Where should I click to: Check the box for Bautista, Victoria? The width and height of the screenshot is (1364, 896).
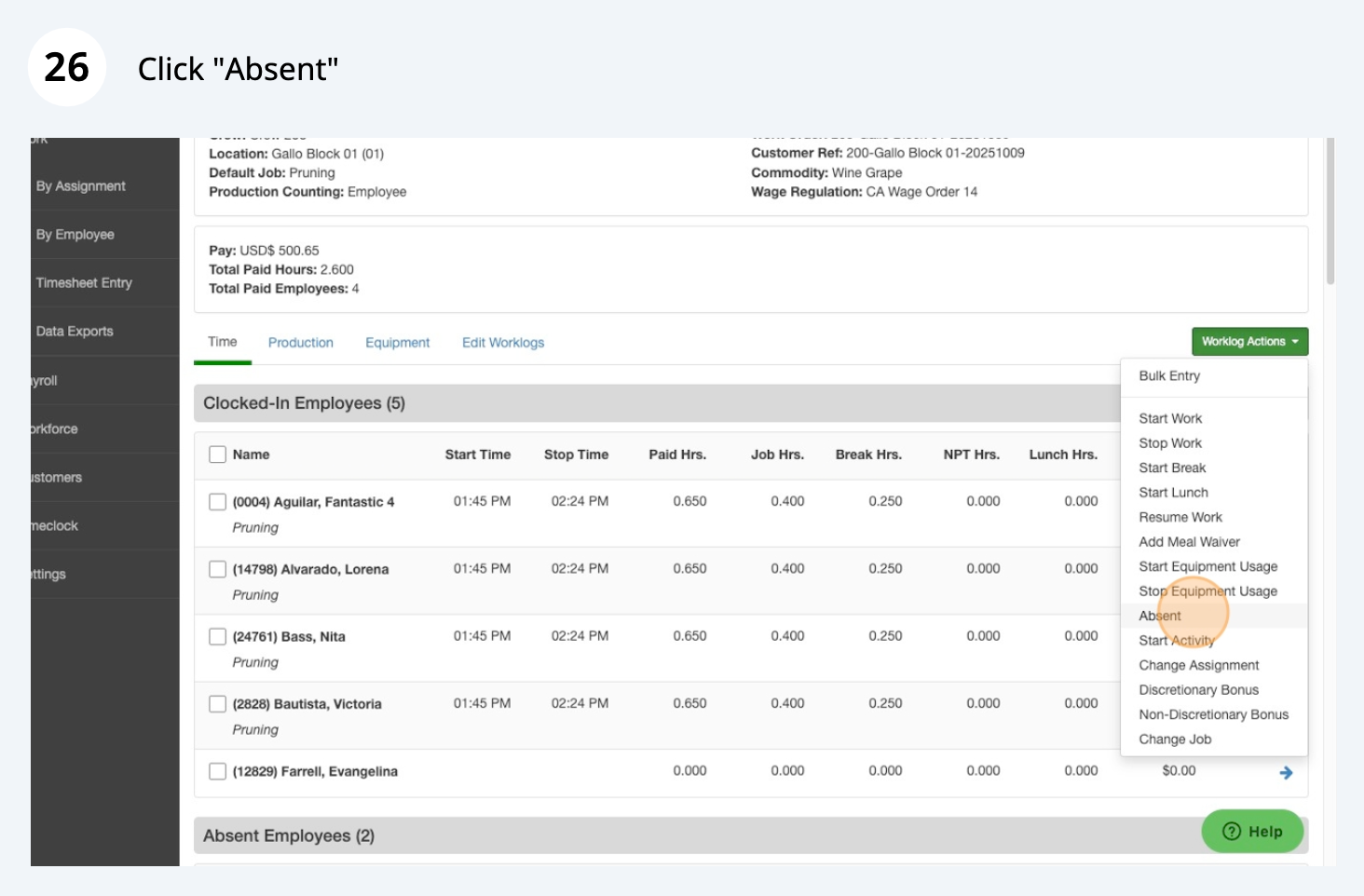pos(218,704)
